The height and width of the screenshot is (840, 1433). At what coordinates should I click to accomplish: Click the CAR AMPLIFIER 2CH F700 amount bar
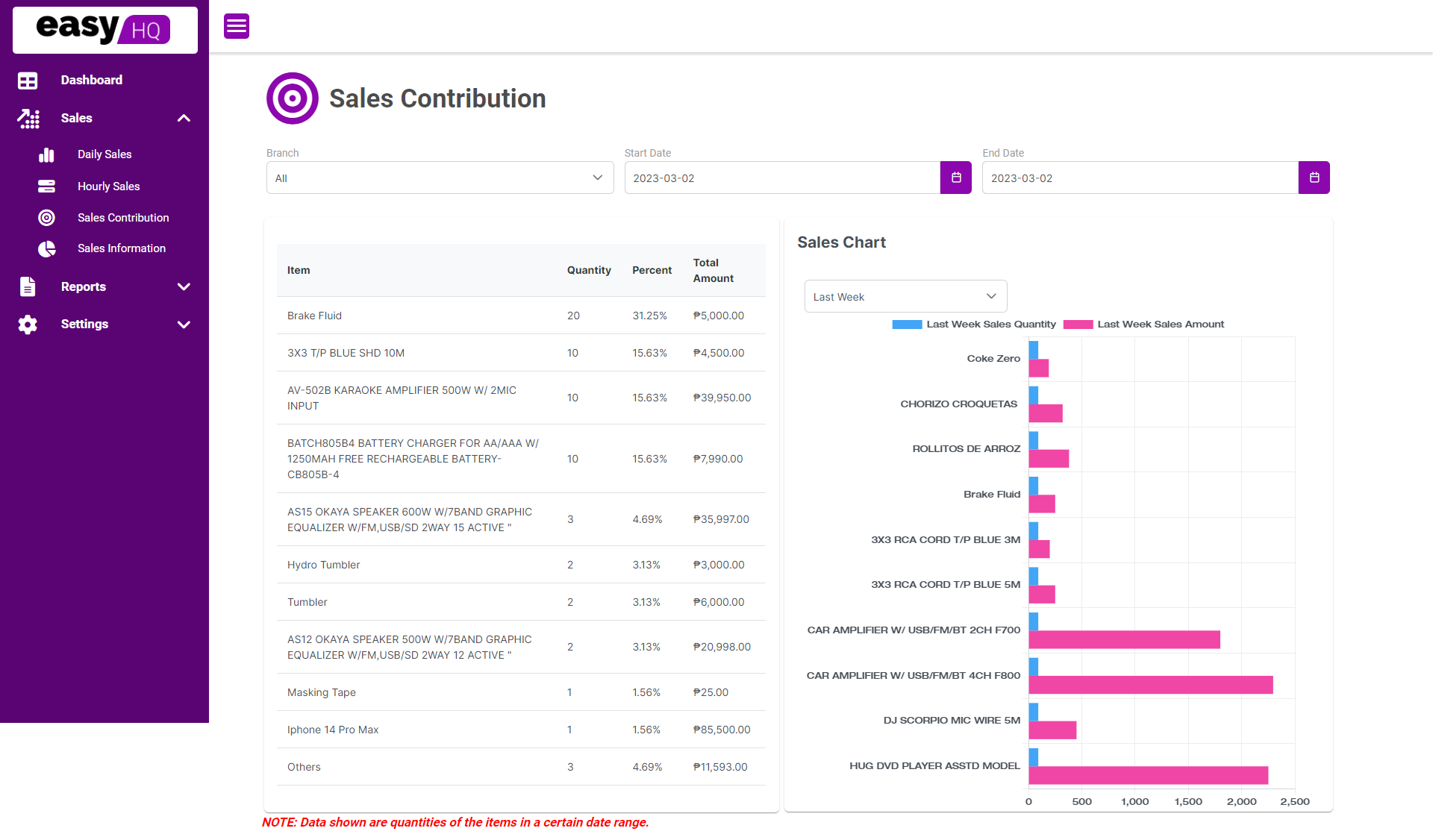(x=1124, y=639)
